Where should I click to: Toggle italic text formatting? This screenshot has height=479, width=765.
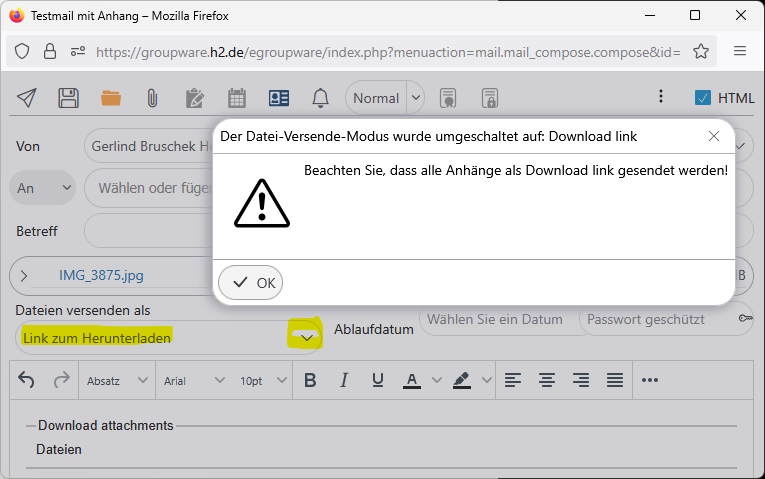[344, 380]
